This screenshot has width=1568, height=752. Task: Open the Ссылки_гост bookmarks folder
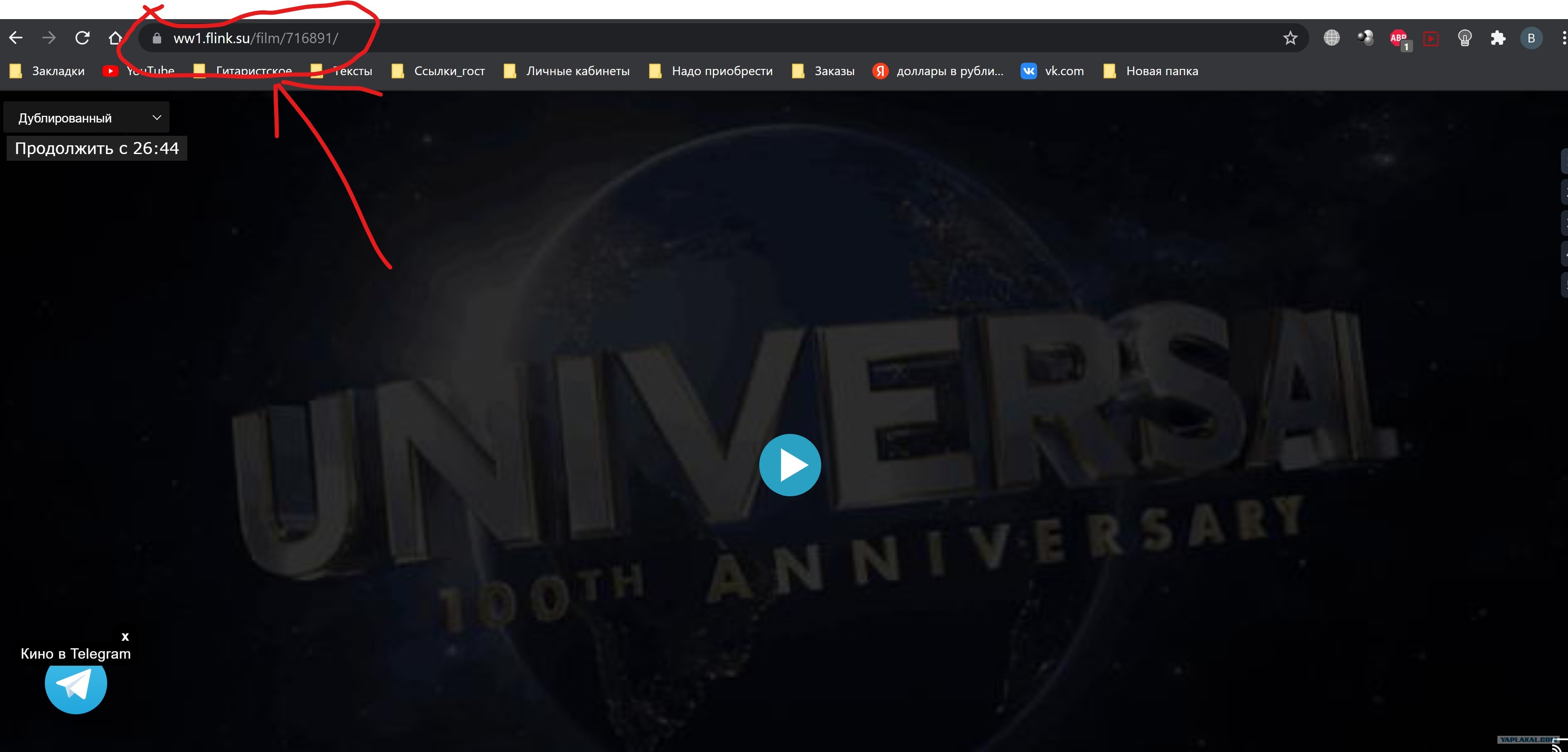point(438,71)
